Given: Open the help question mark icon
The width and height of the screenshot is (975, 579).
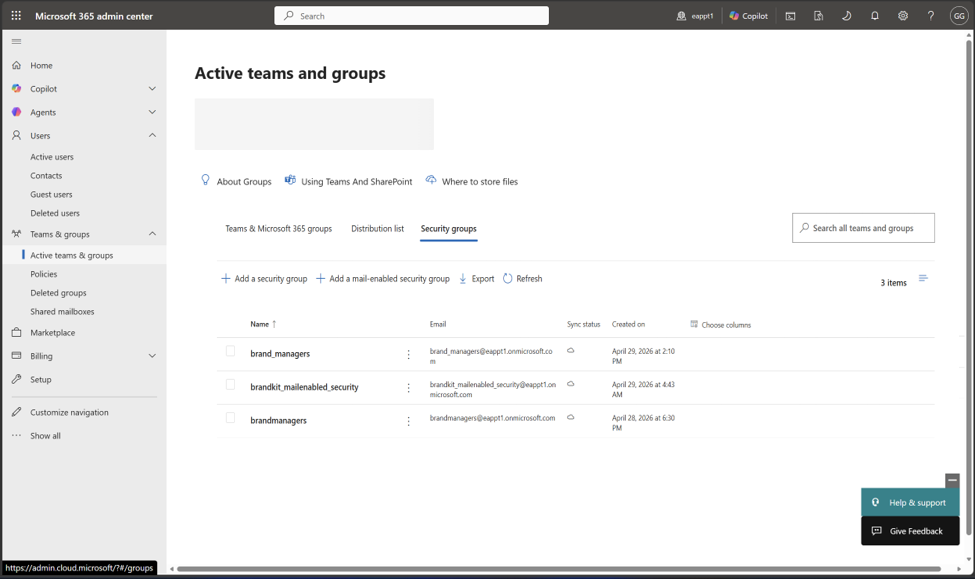Looking at the screenshot, I should (931, 16).
